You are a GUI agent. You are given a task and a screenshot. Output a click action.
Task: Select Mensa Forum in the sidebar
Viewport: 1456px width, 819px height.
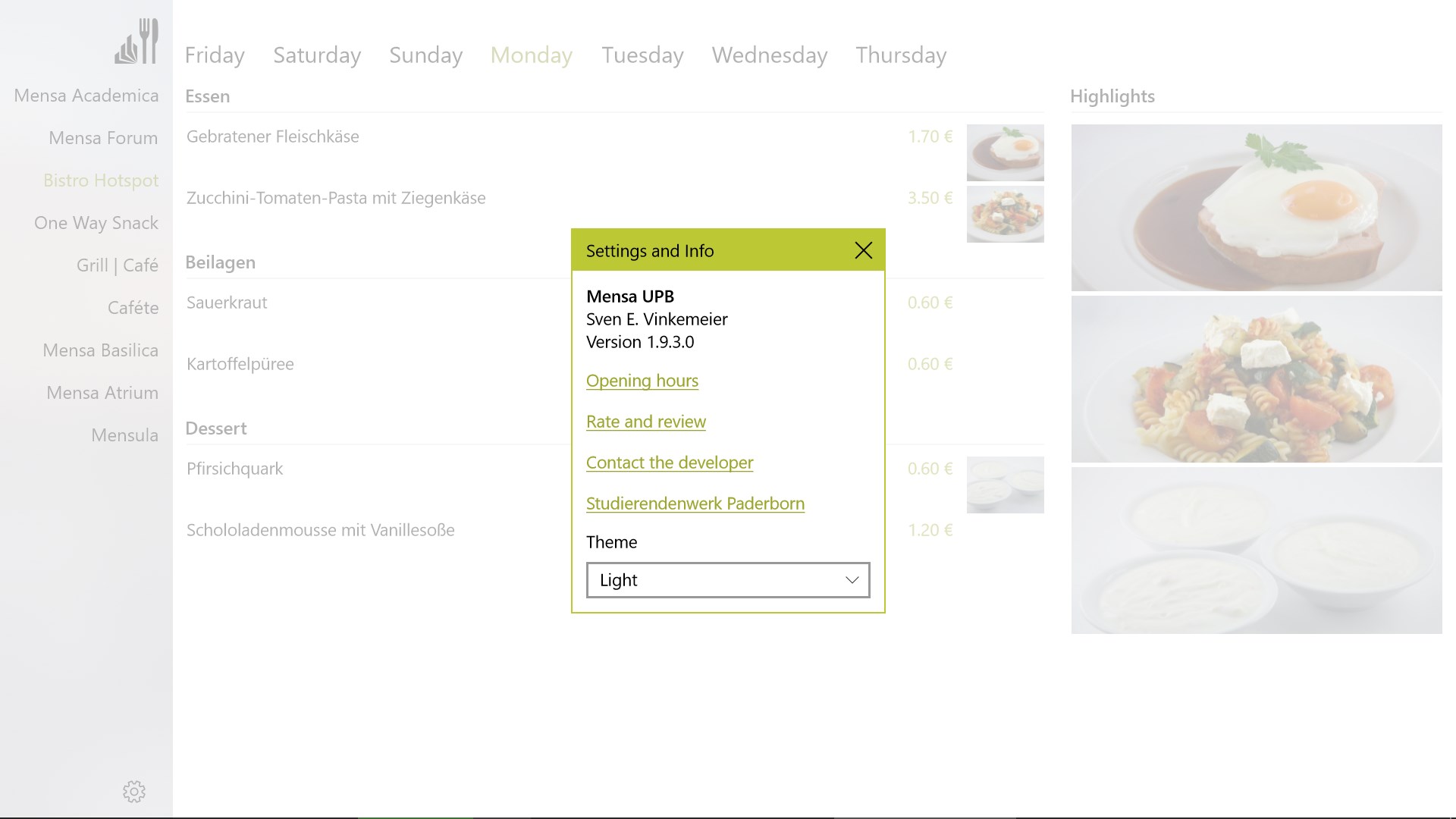point(103,138)
